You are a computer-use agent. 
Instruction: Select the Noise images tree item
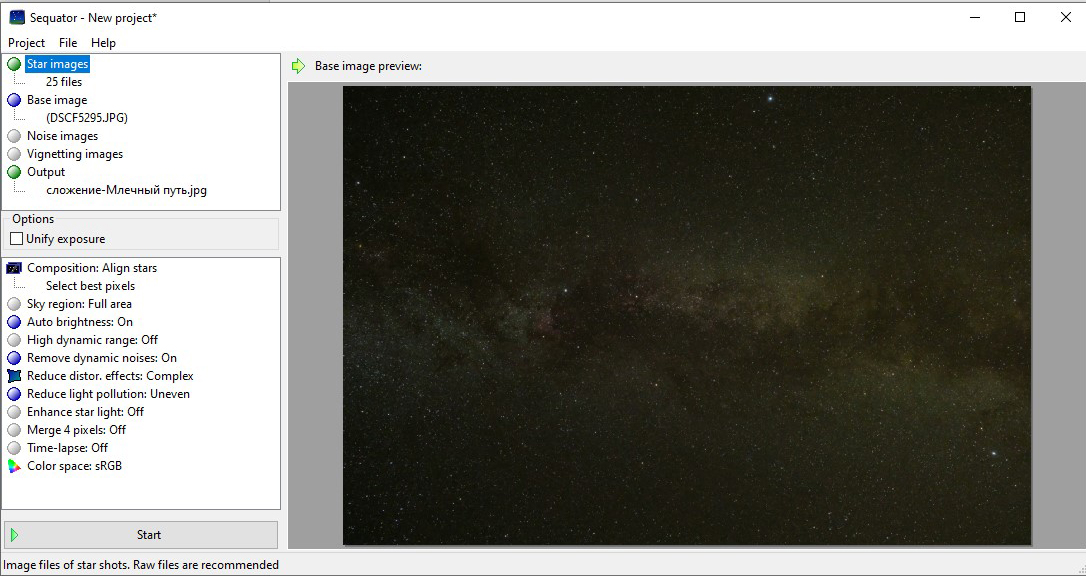(x=62, y=136)
